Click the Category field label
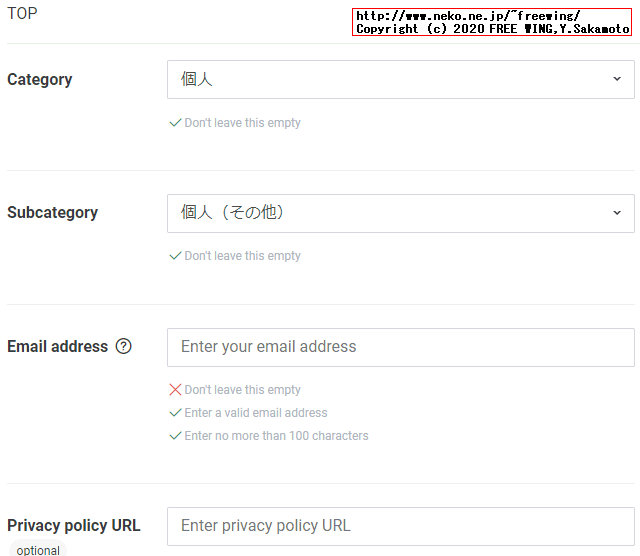The width and height of the screenshot is (640, 556). (x=40, y=80)
